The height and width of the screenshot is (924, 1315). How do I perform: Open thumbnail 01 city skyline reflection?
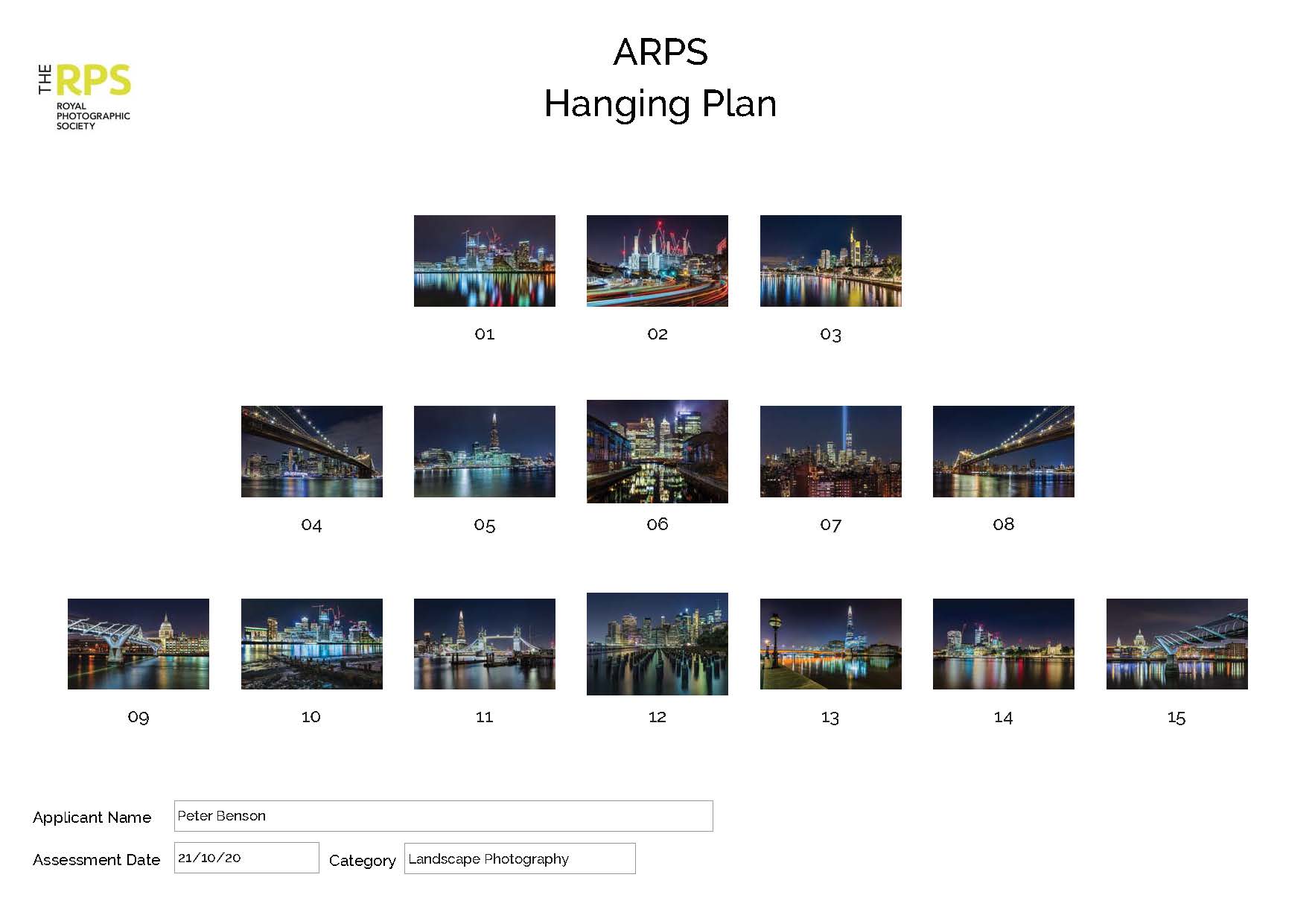pyautogui.click(x=484, y=261)
